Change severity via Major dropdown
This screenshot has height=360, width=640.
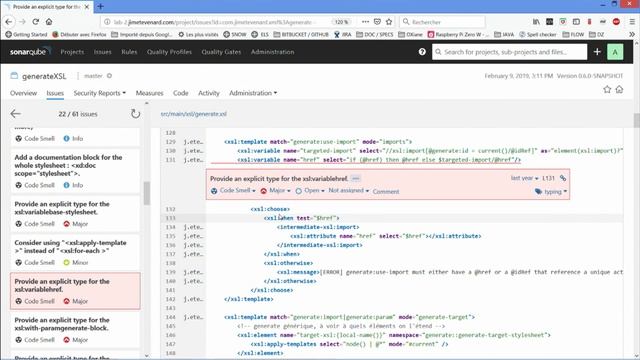click(276, 191)
